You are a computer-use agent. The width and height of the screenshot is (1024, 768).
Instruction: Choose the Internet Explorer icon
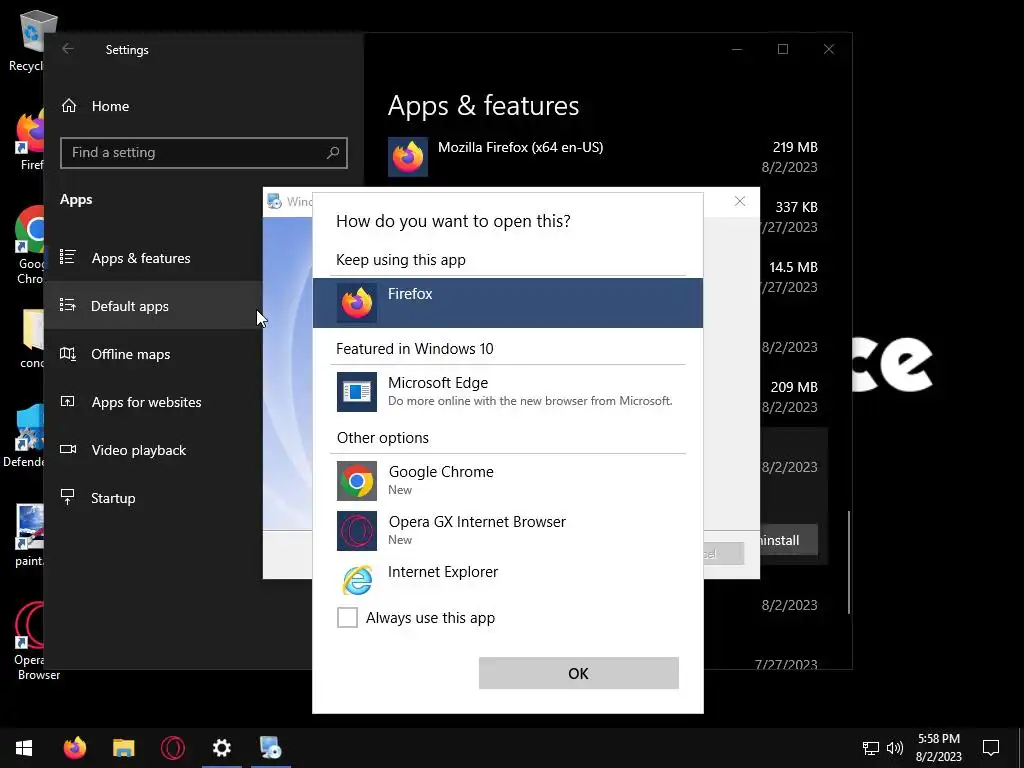coord(357,581)
